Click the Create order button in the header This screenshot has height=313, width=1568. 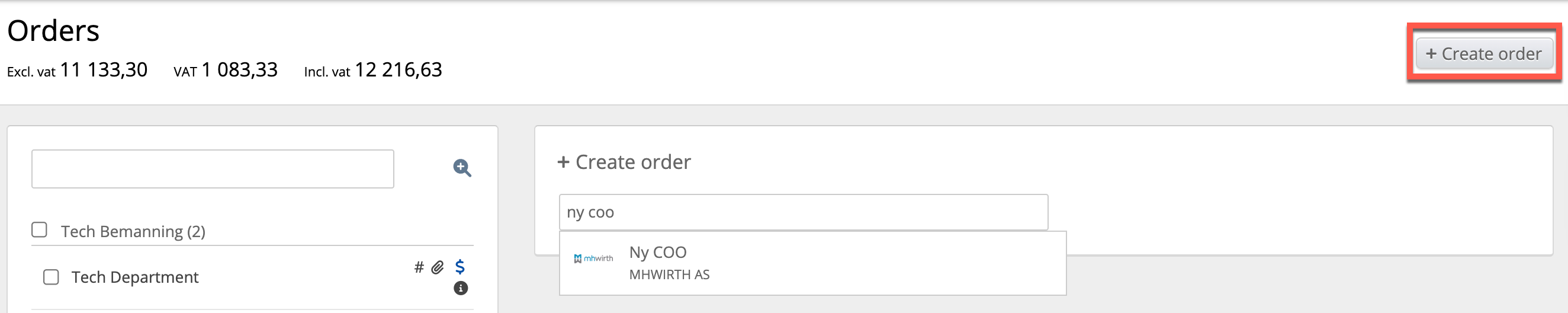click(1483, 53)
